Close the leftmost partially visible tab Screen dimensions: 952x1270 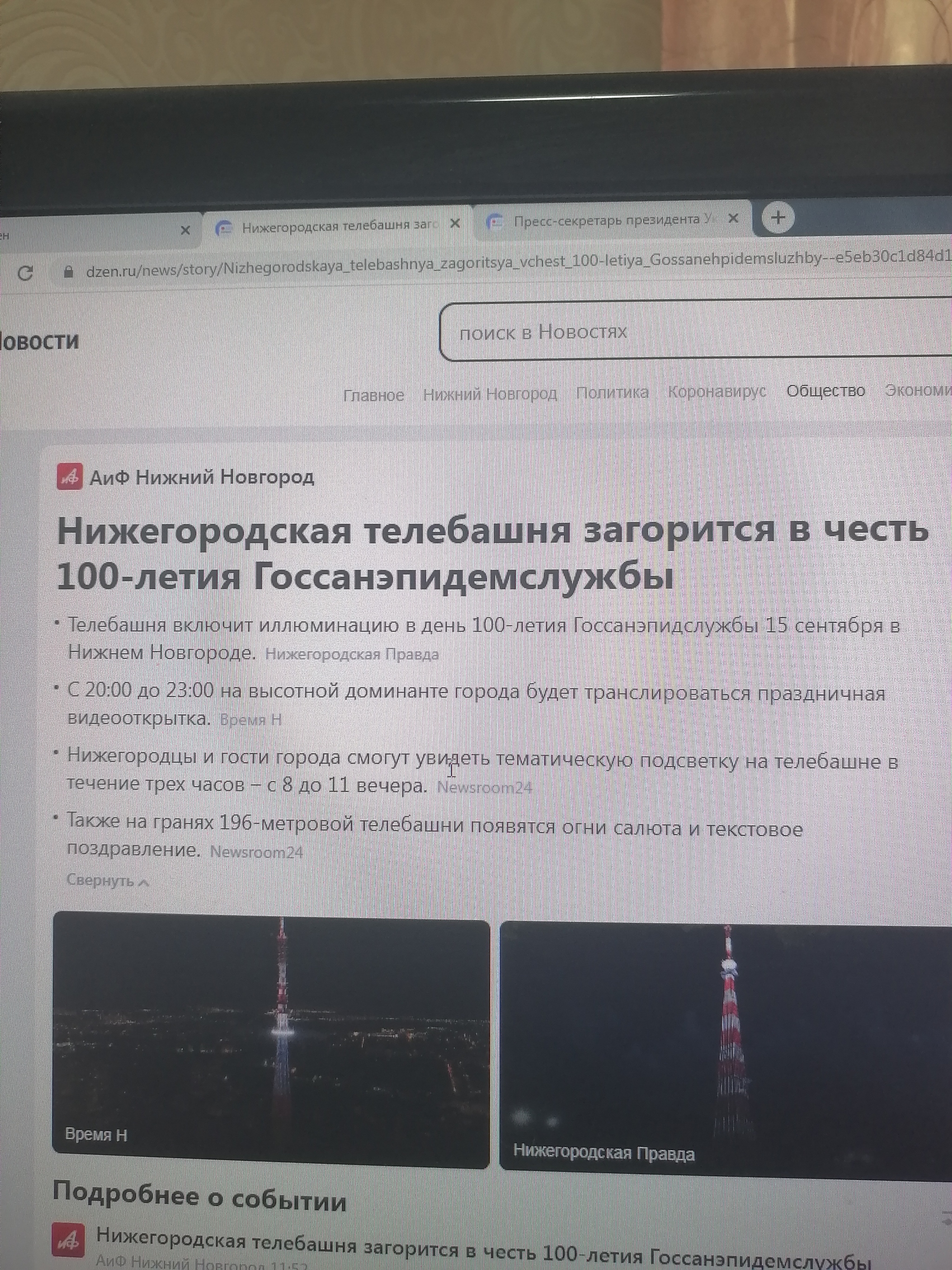[185, 230]
